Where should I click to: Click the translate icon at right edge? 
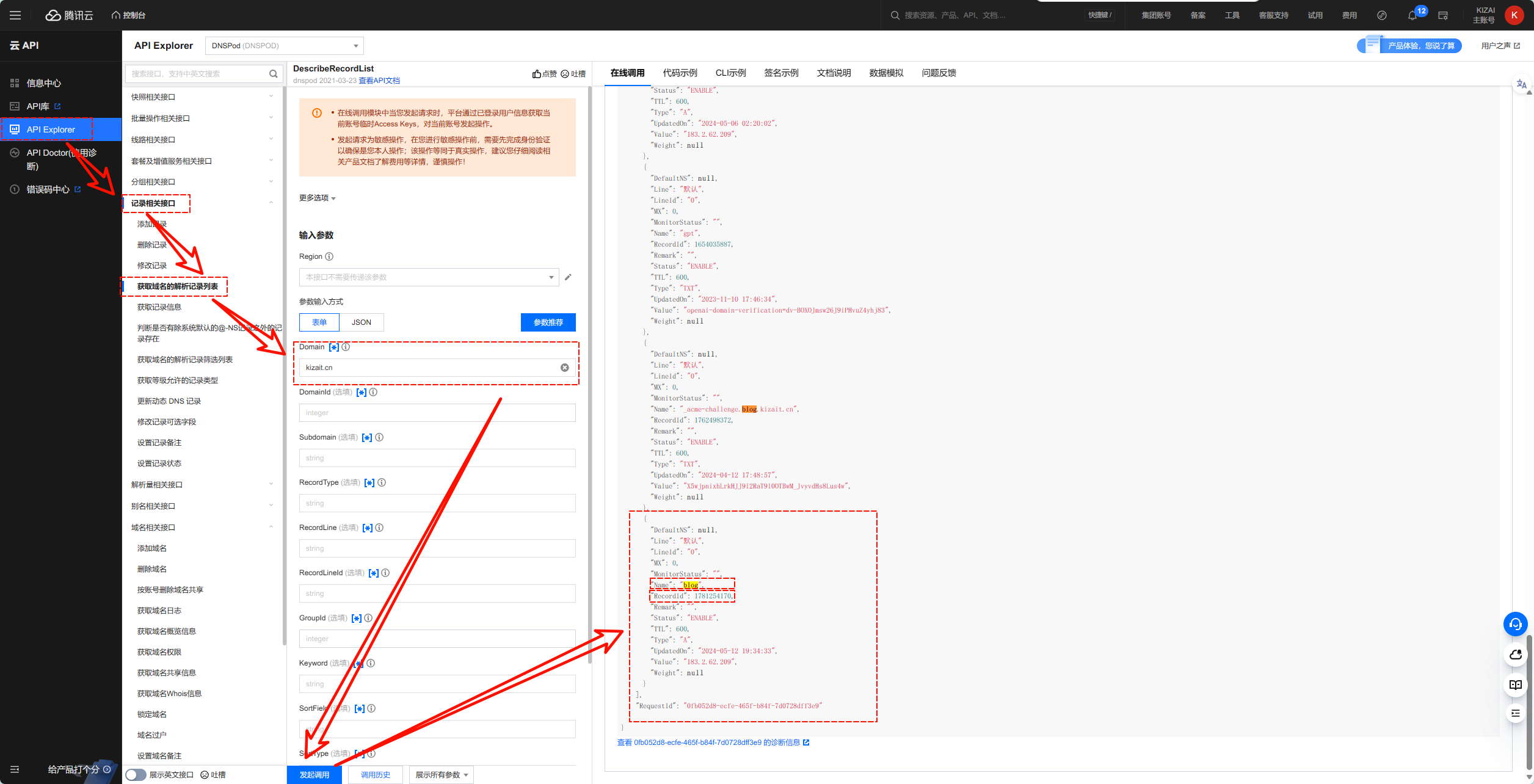click(x=1522, y=84)
